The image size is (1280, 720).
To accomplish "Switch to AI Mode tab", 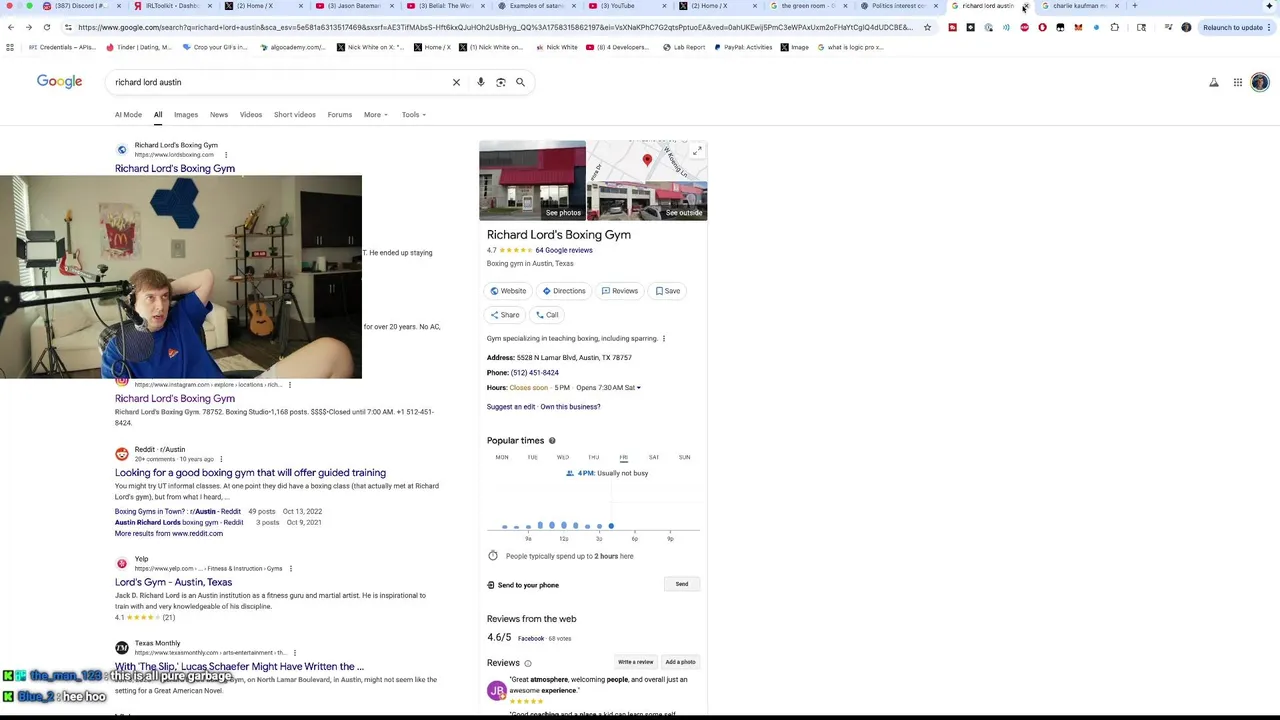I will tap(128, 115).
